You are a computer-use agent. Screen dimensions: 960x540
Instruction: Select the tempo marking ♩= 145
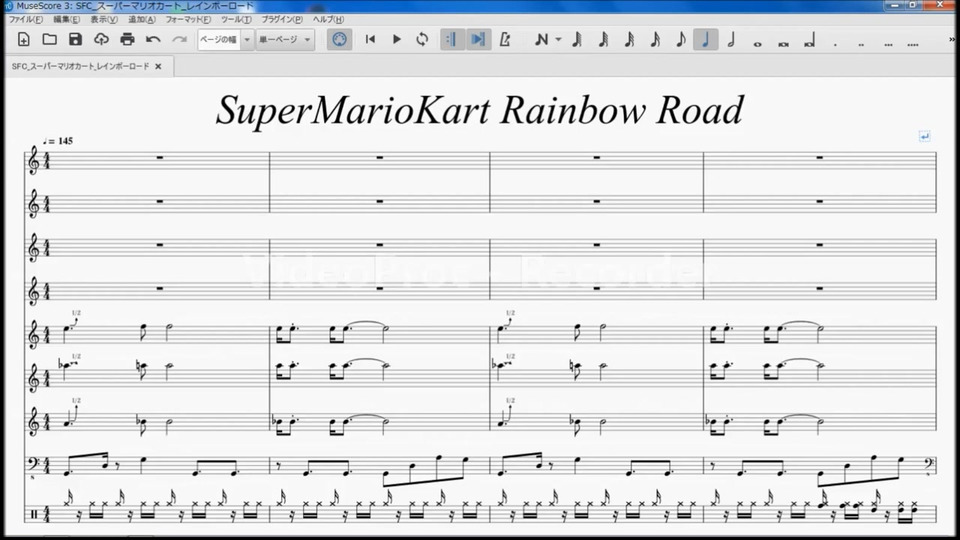(58, 141)
